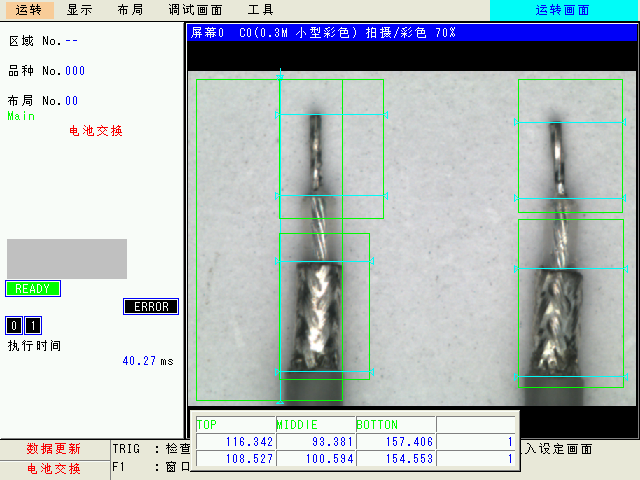Click the indicator box labeled 1
The height and width of the screenshot is (480, 640).
point(33,326)
